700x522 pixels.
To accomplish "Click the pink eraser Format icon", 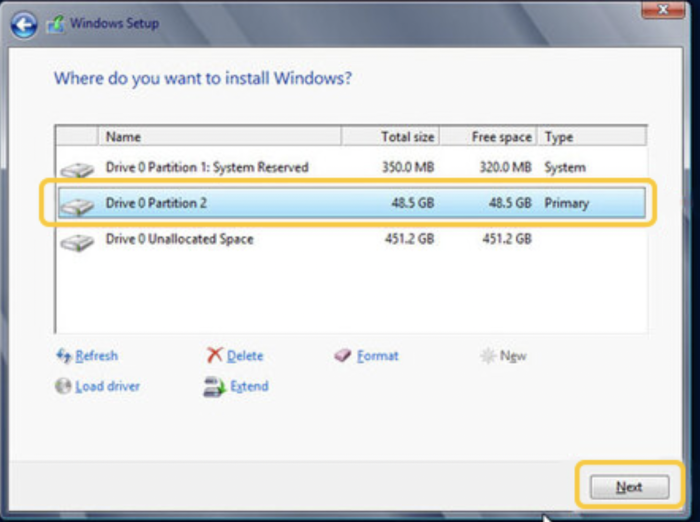I will (x=343, y=355).
